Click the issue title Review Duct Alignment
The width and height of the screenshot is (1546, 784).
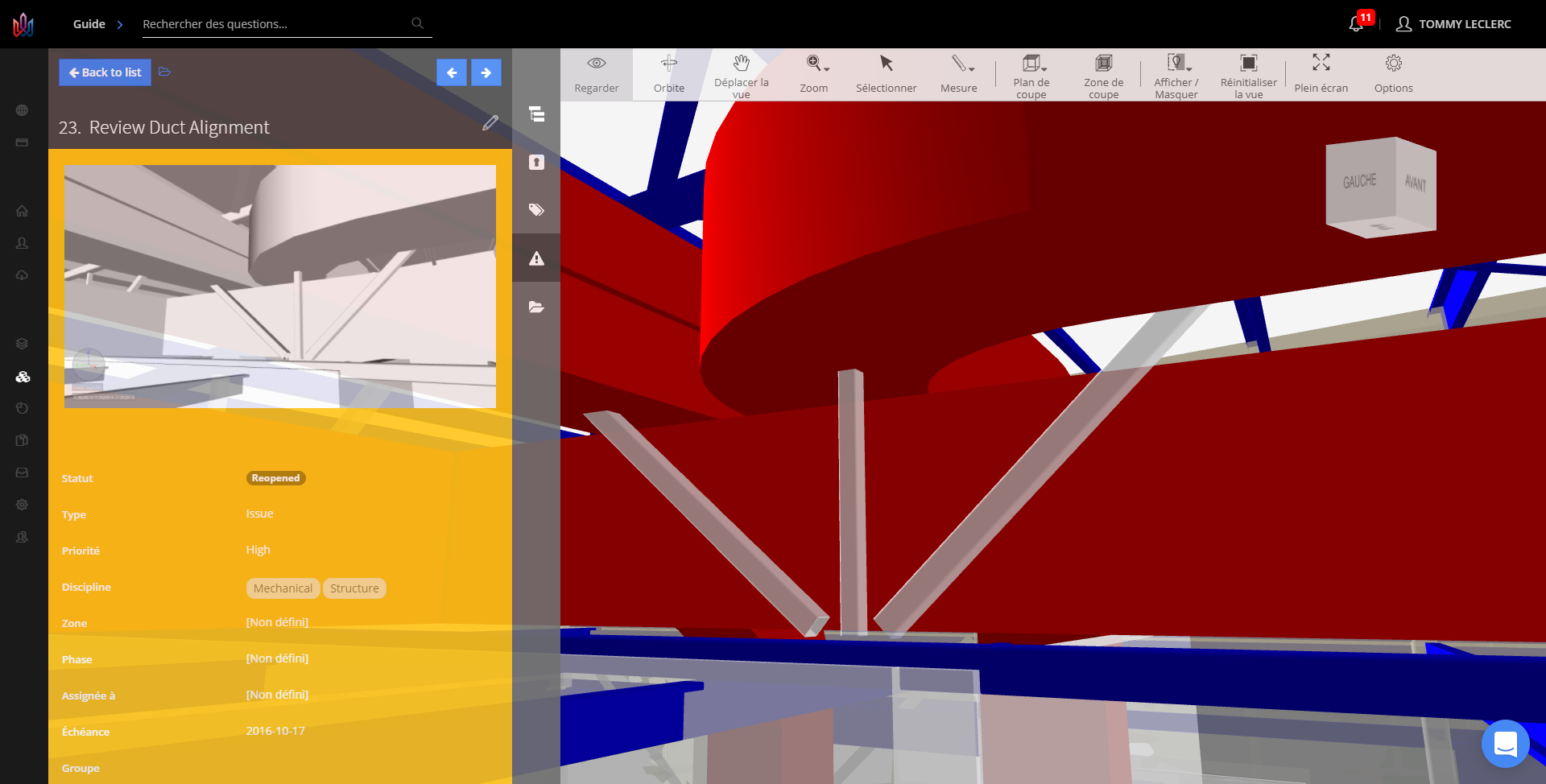coord(180,127)
